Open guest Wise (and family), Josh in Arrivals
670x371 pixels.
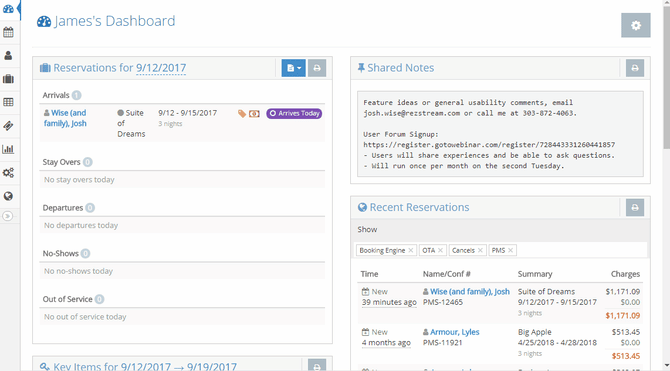pos(65,118)
